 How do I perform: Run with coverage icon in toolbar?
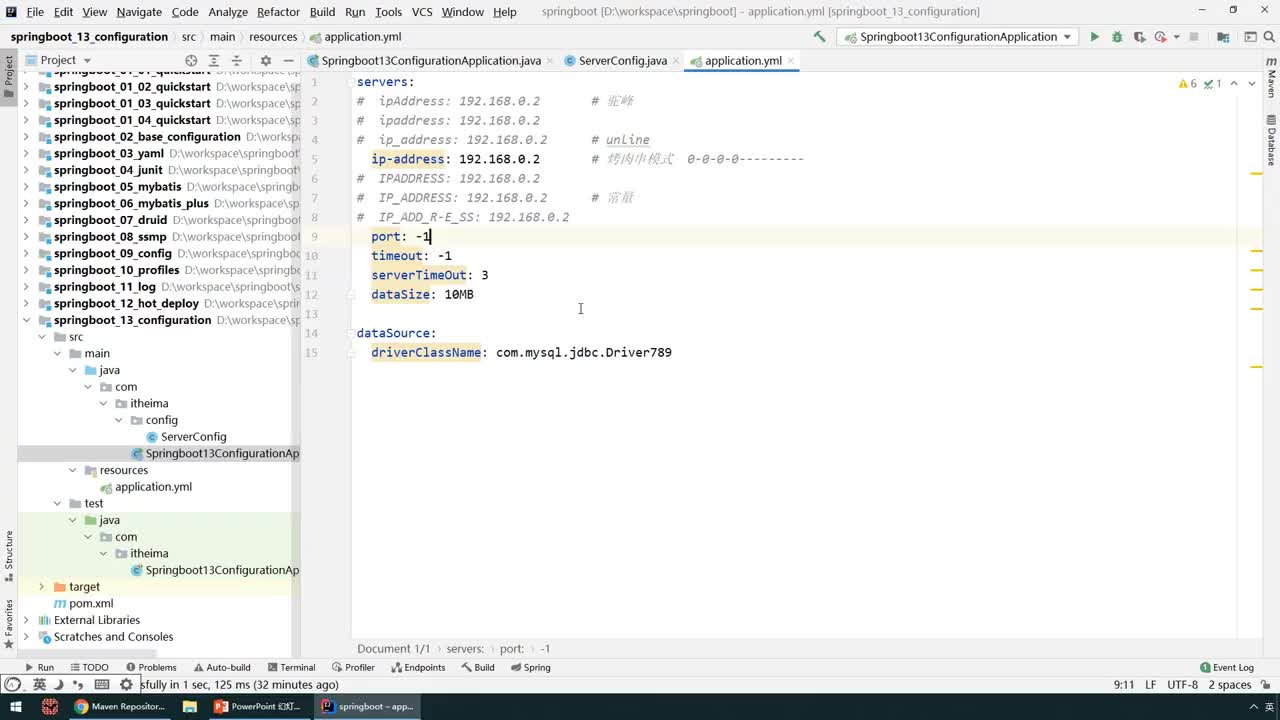1139,37
